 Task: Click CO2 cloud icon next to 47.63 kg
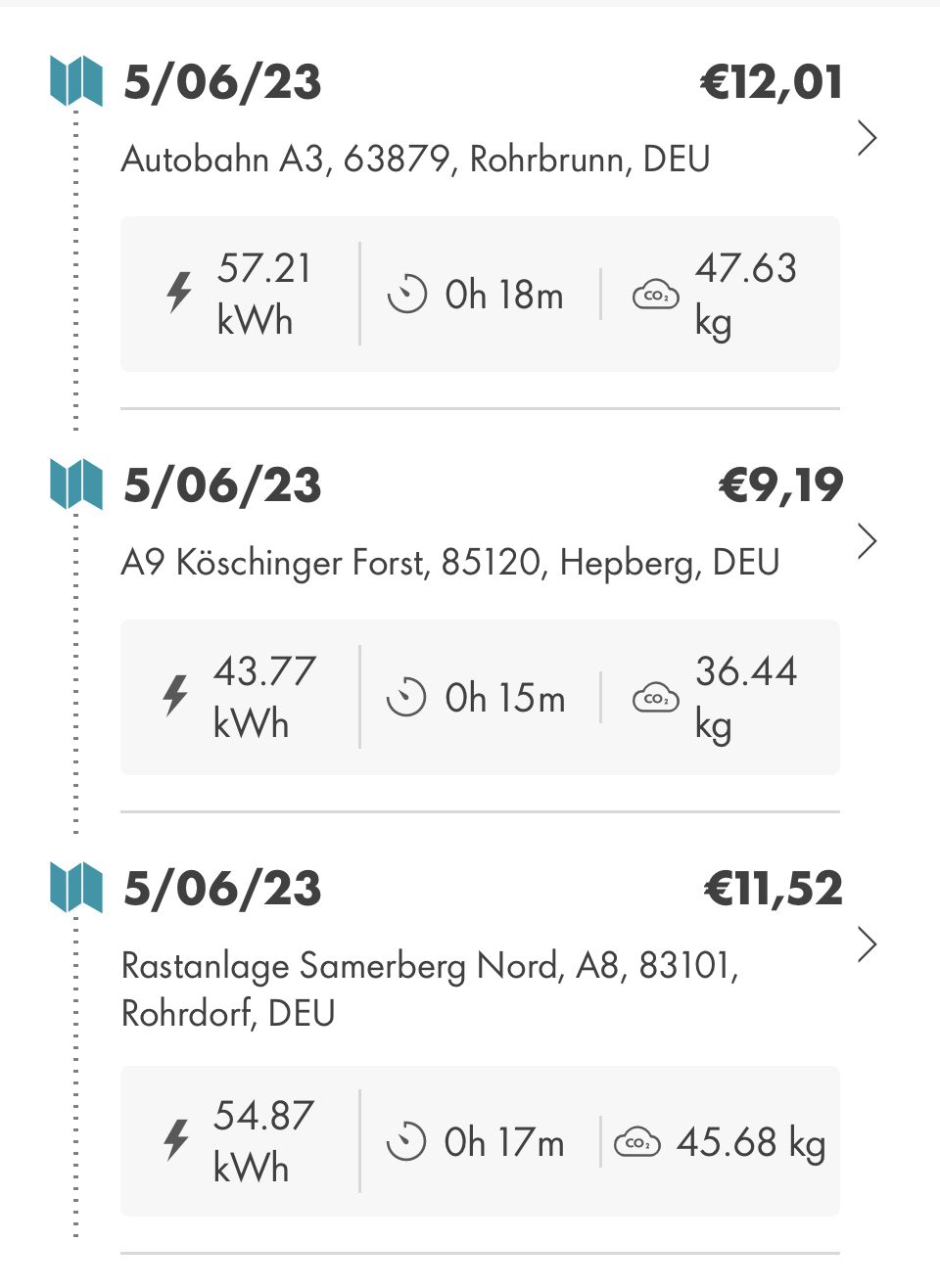coord(656,294)
